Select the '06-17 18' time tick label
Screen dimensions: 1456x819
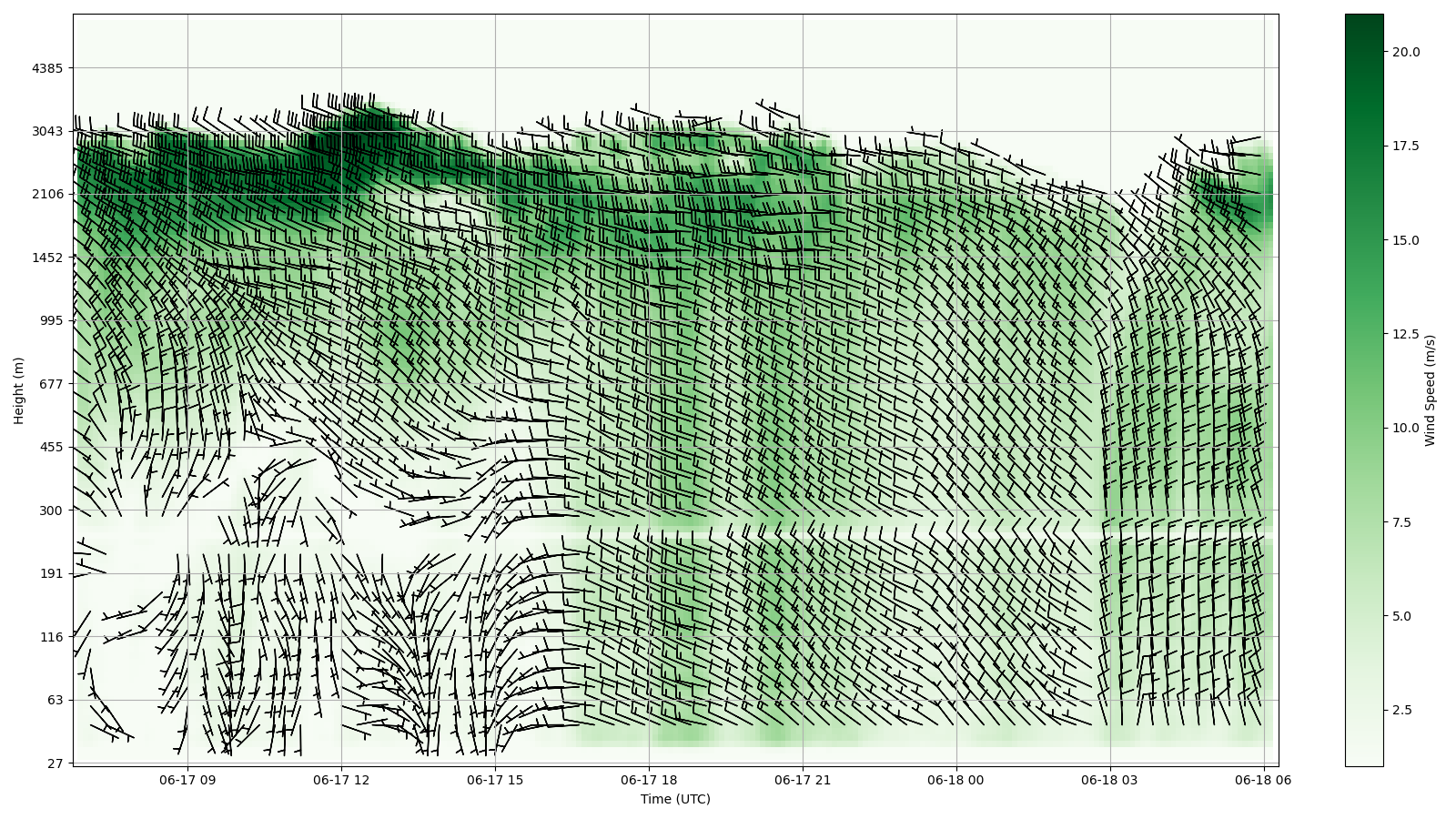649,780
